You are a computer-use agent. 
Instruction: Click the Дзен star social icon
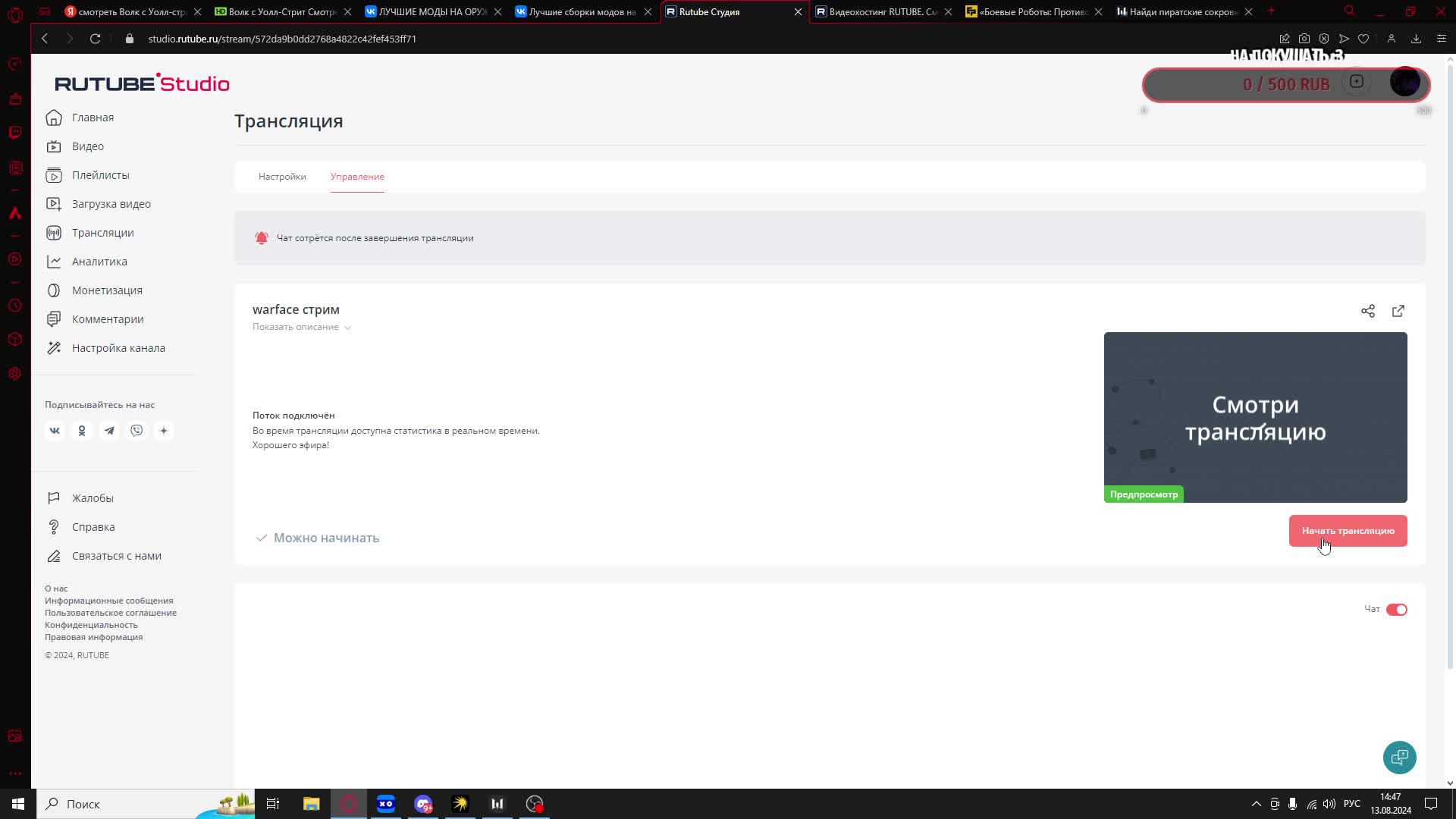click(x=164, y=431)
